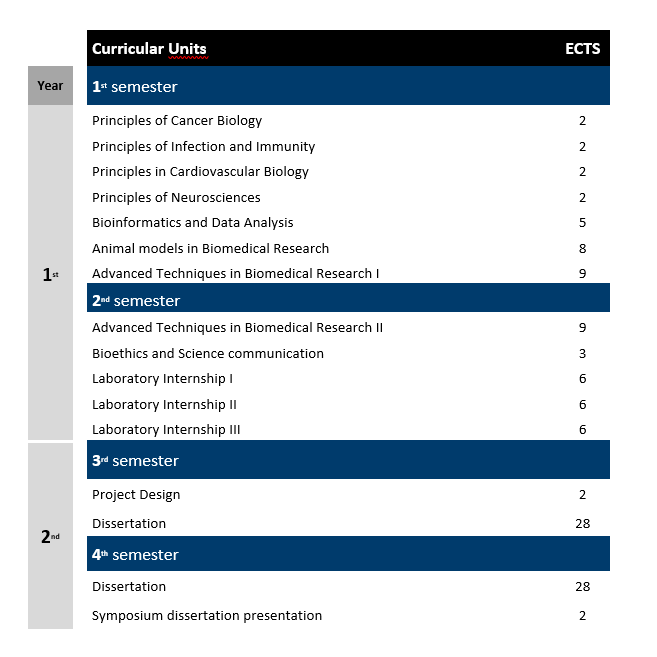Select the 3rd semester heading row
Screen dimensions: 657x657
coord(348,460)
